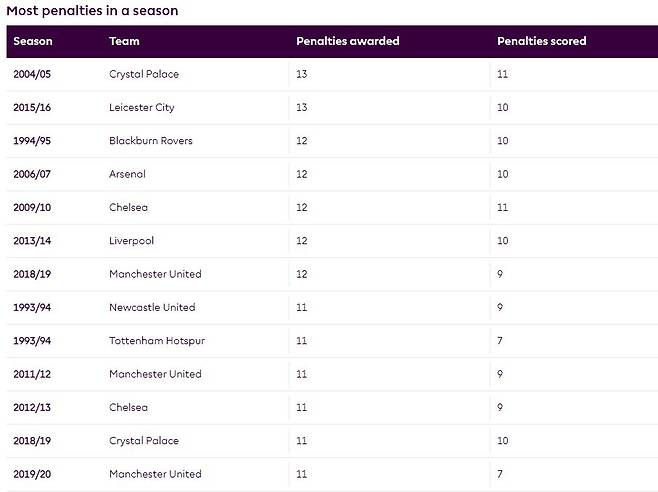Select the Liverpool team name
658x492 pixels.
click(x=131, y=241)
